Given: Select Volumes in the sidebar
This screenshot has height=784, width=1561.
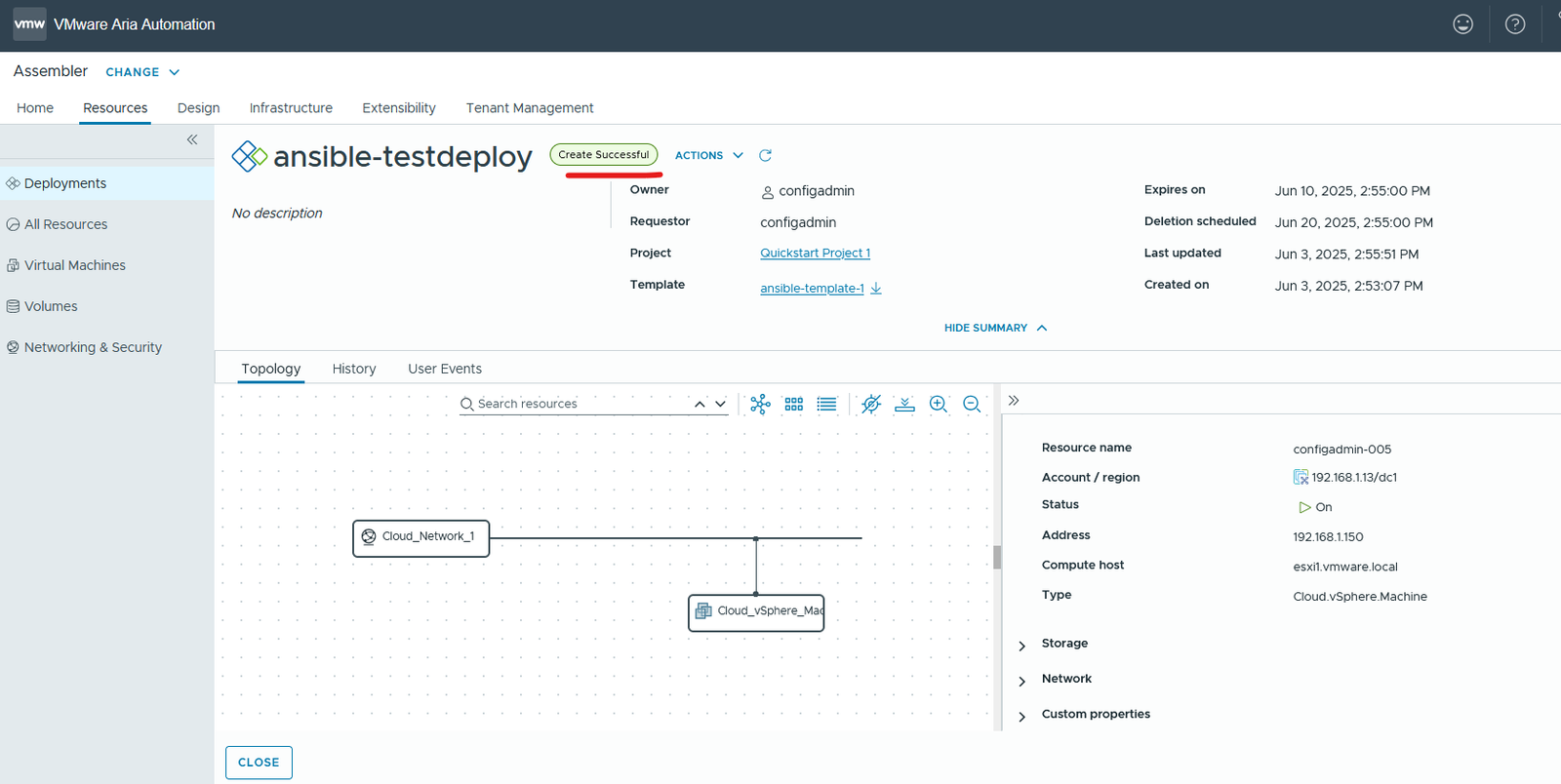Looking at the screenshot, I should [106, 306].
